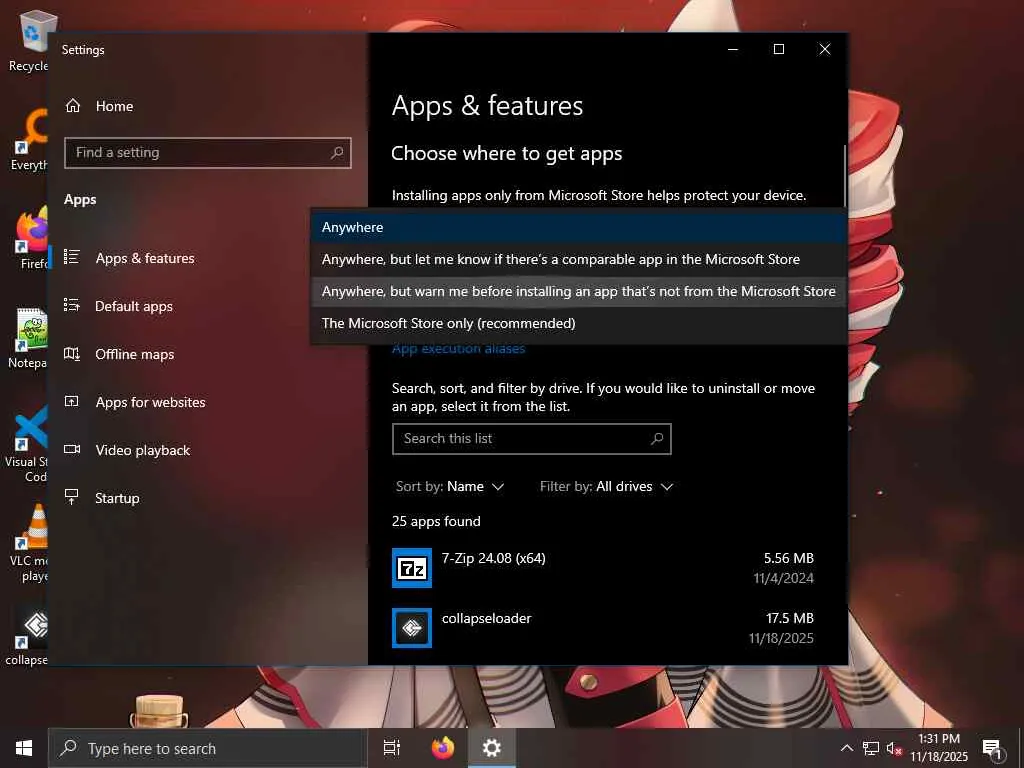This screenshot has width=1024, height=768.
Task: Open the Windows Start menu
Action: pos(24,748)
